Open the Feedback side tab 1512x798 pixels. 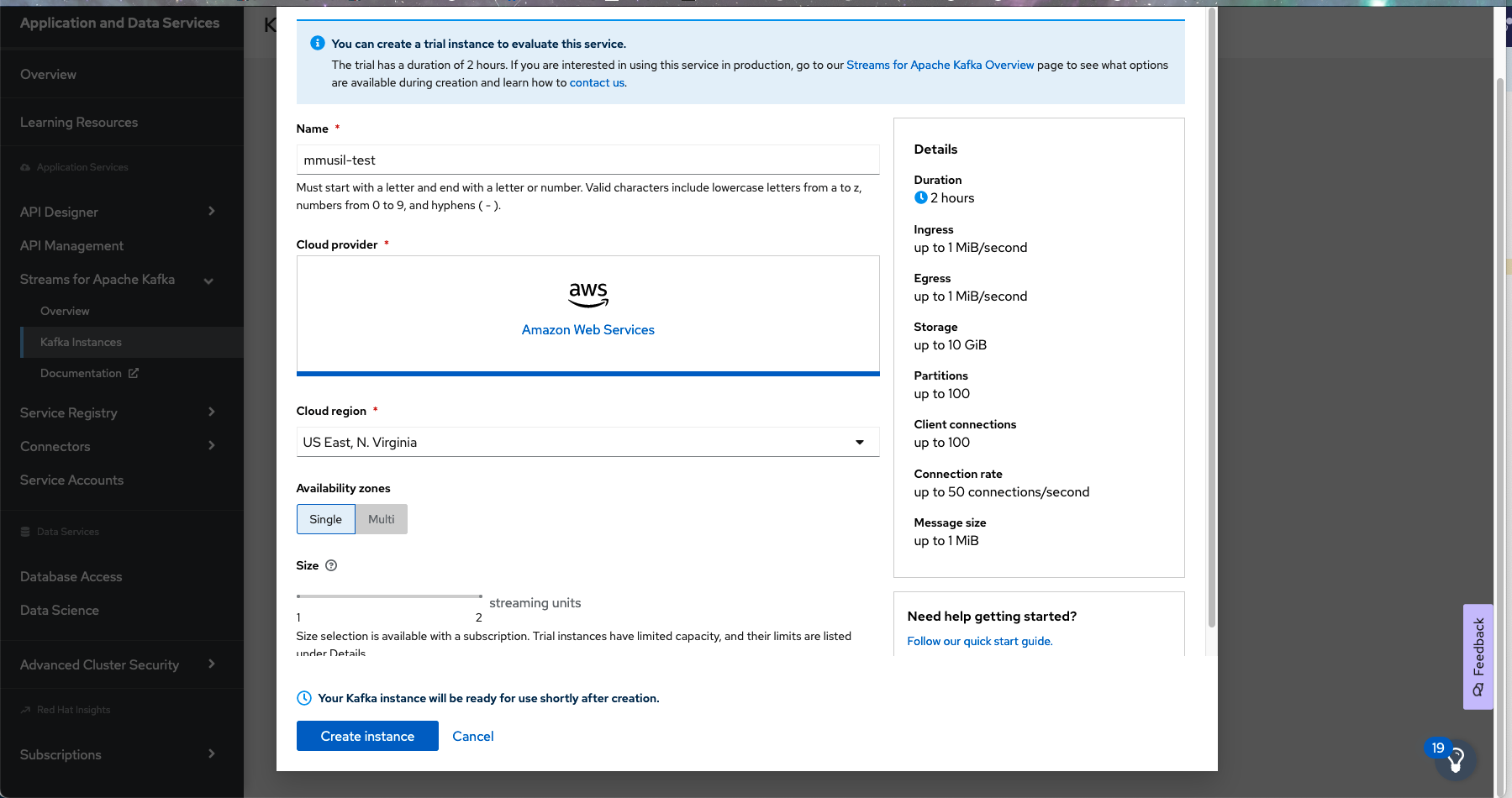pyautogui.click(x=1478, y=657)
